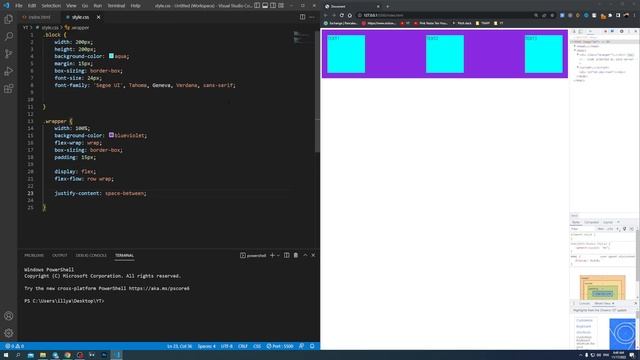Toggle the secondary side bar layout icon
The height and width of the screenshot is (360, 640).
(273, 6)
